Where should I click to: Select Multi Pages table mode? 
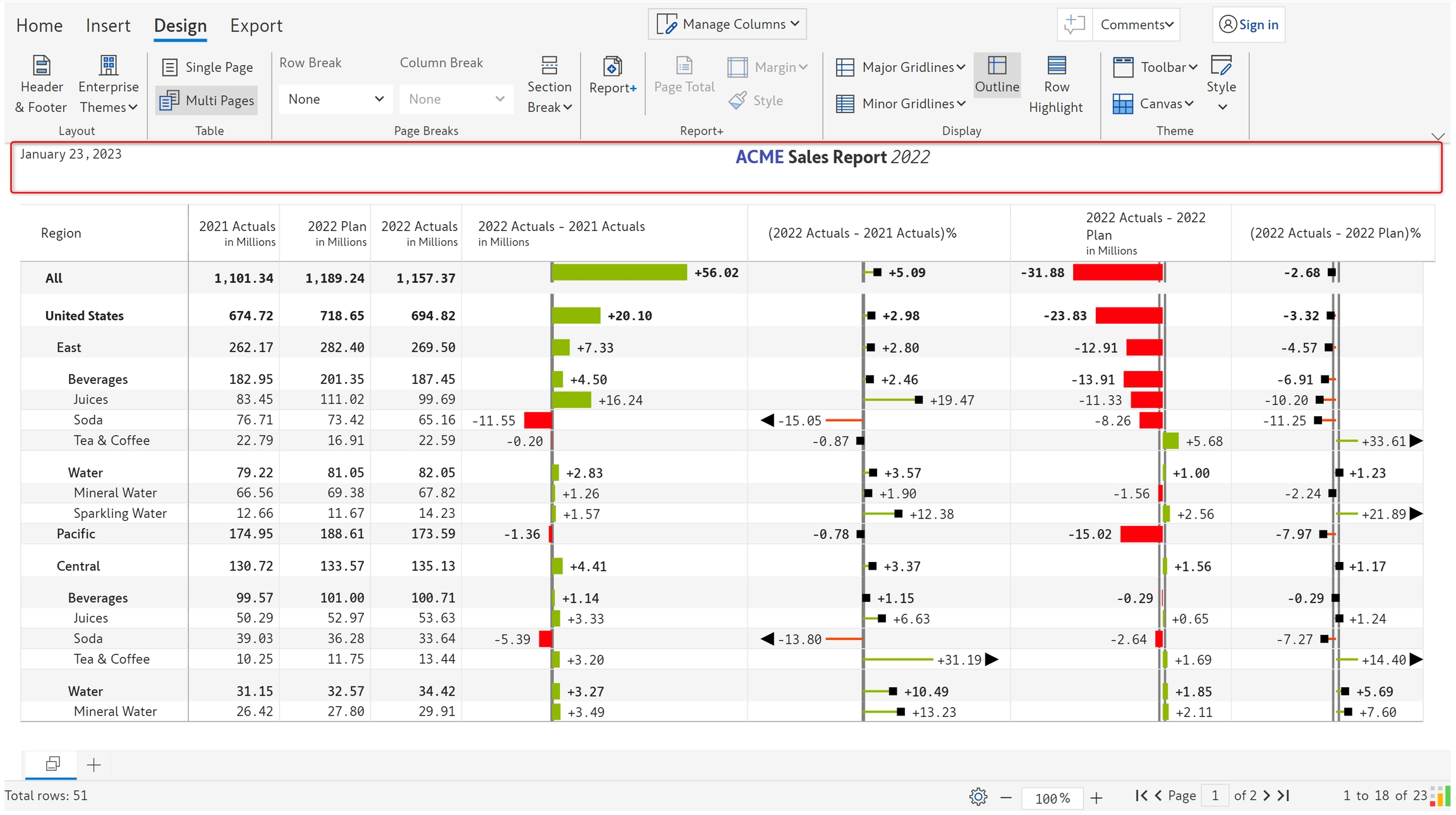[x=207, y=101]
